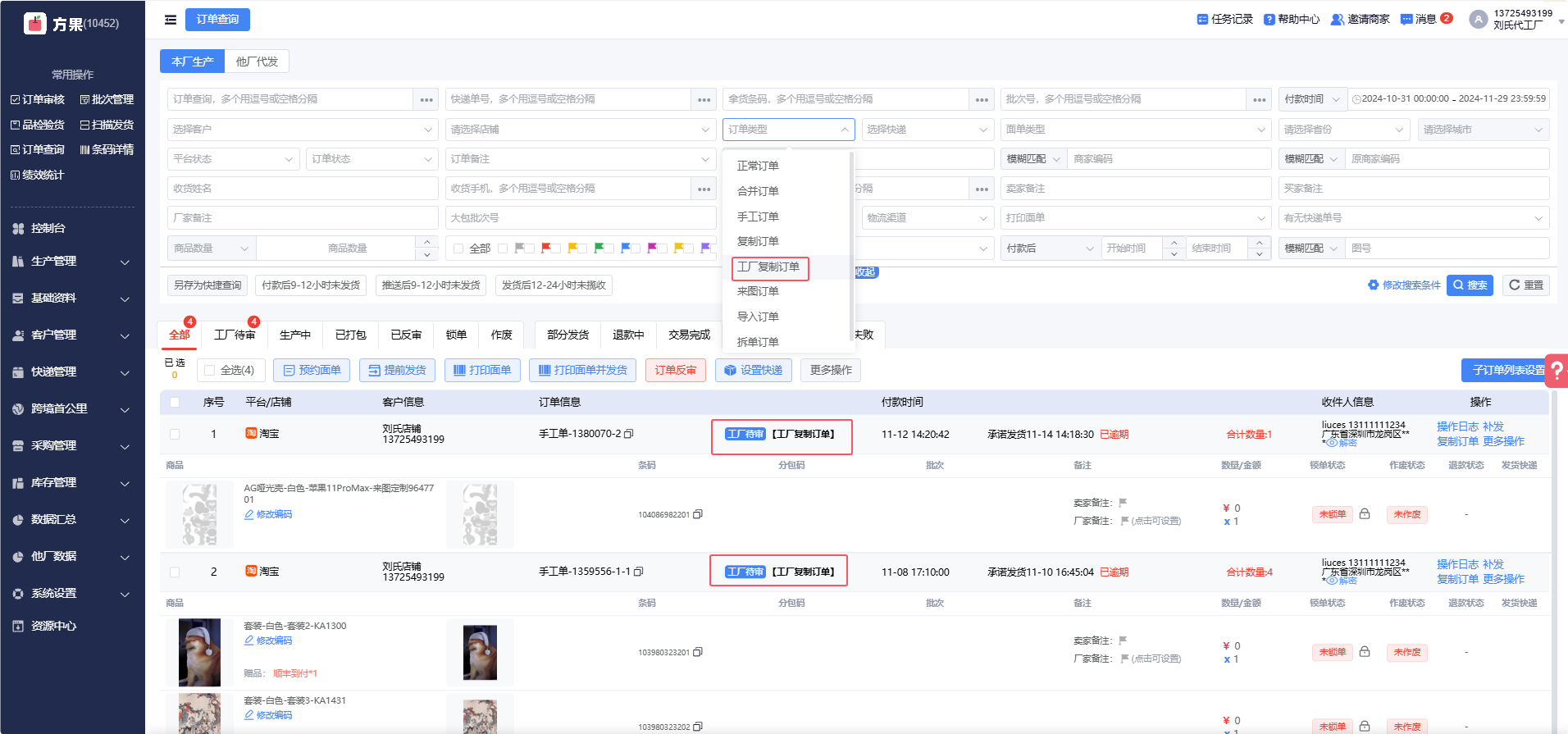Choose 工厂复制订单 from order type list
1568x734 pixels.
click(x=768, y=267)
